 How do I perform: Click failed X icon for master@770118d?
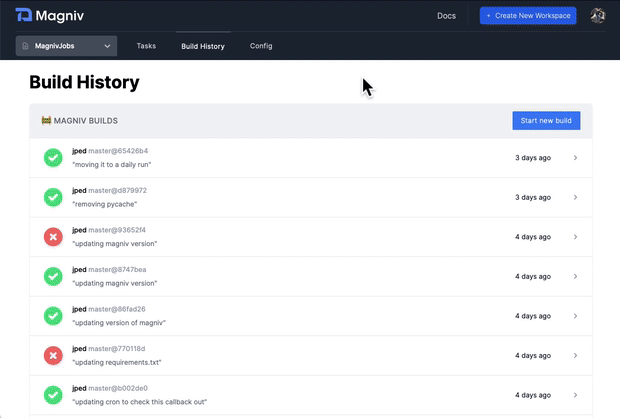[x=53, y=356]
